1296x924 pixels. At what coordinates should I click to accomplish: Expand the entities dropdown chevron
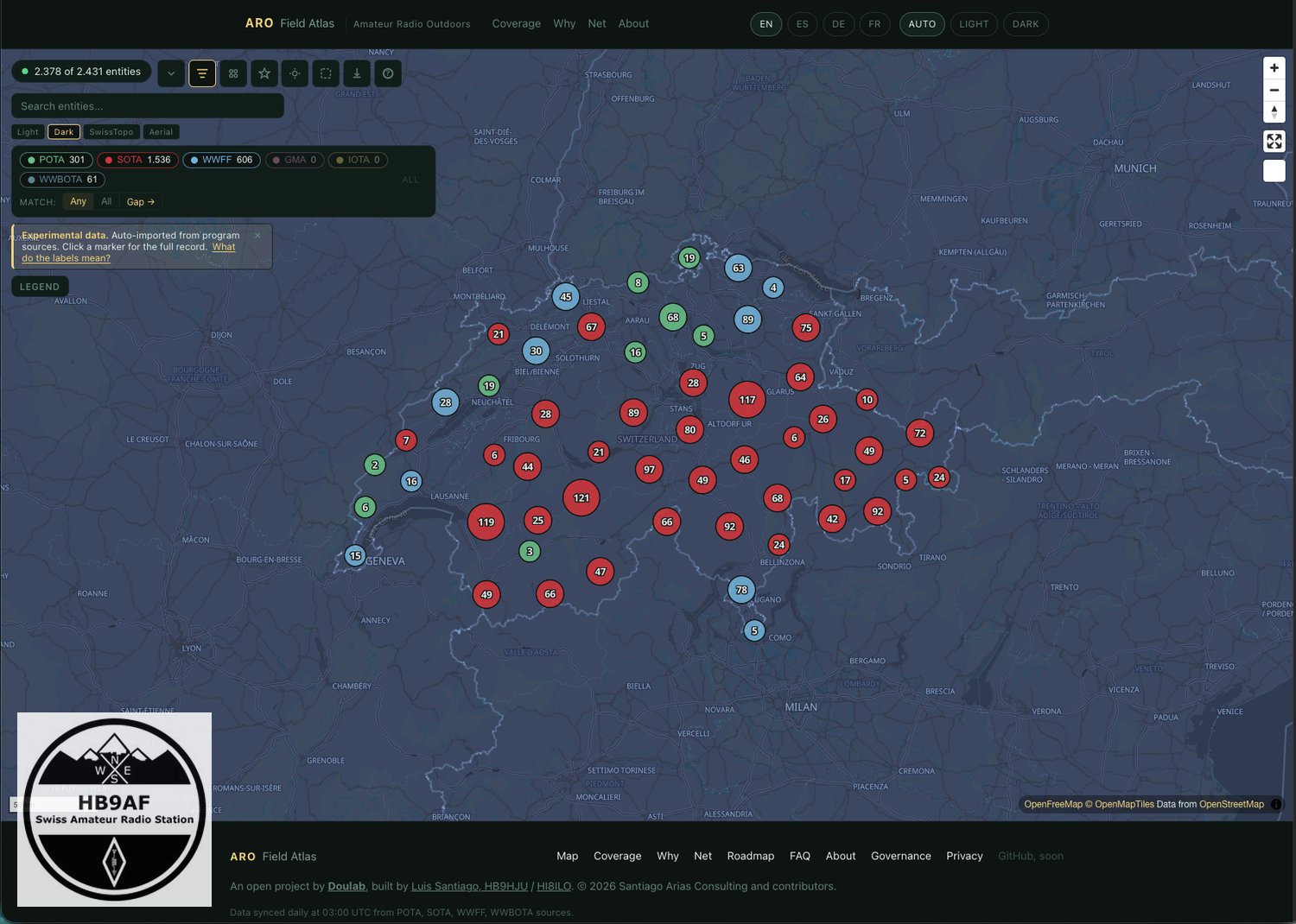(171, 73)
